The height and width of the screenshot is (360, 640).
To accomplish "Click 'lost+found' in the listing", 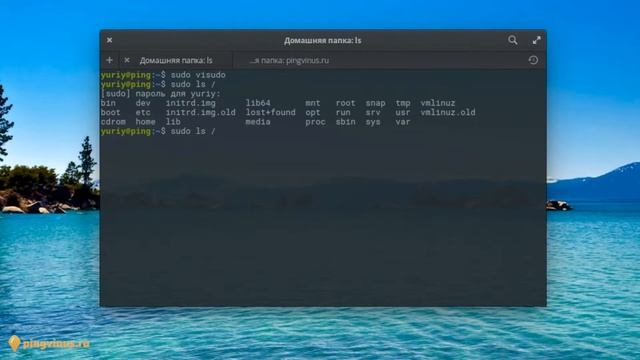I will coord(270,112).
